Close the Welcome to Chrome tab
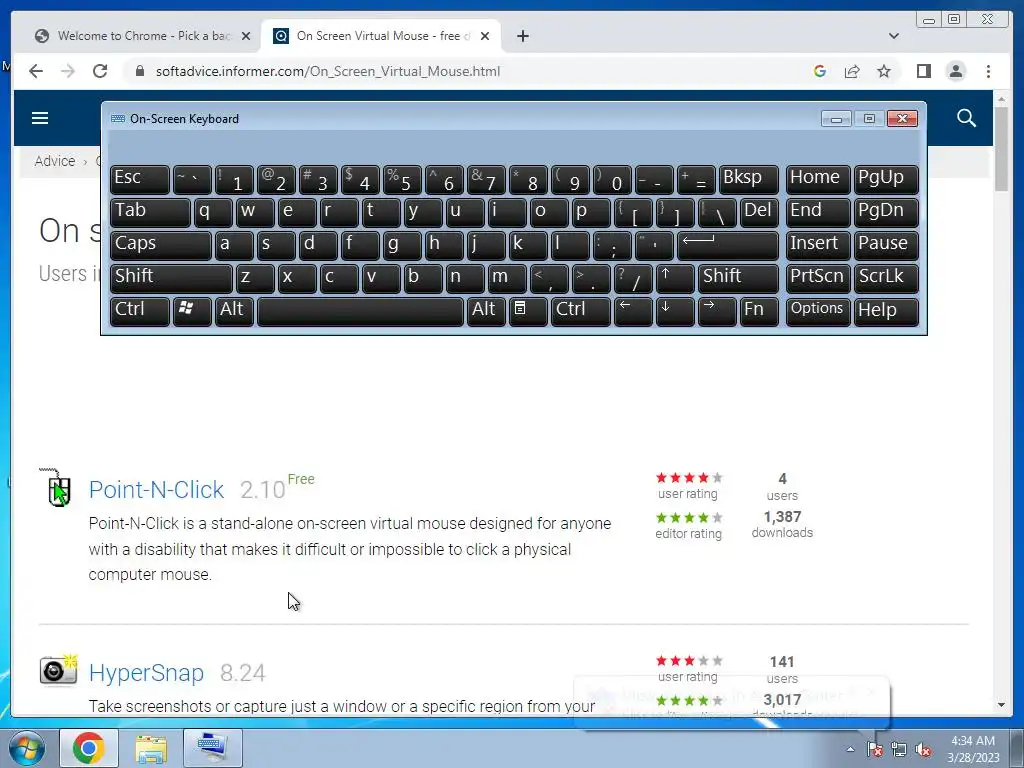1024x768 pixels. coord(246,36)
